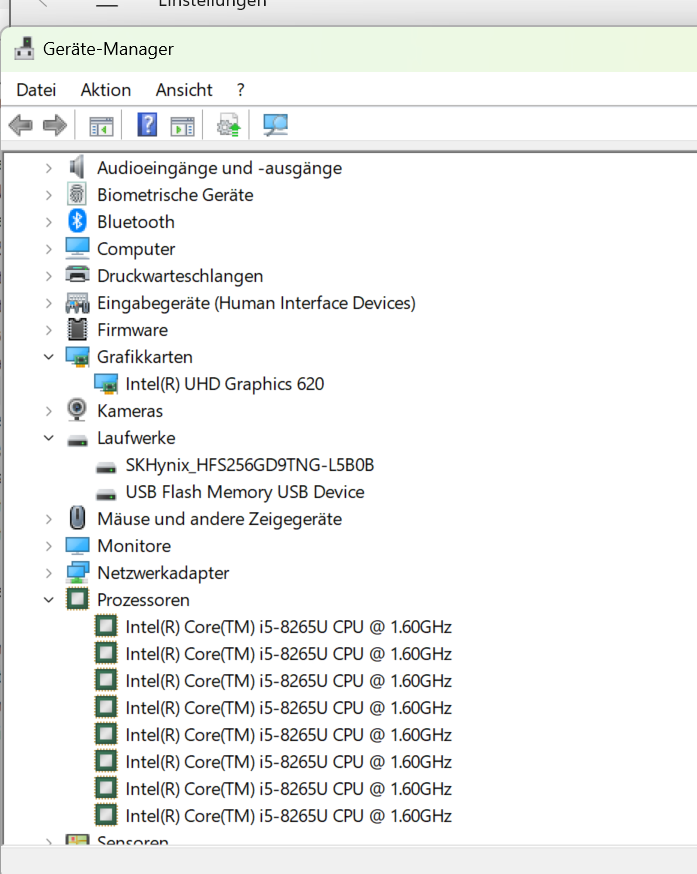Expand the Druckwarteschlangen node
The image size is (697, 874).
(x=49, y=276)
